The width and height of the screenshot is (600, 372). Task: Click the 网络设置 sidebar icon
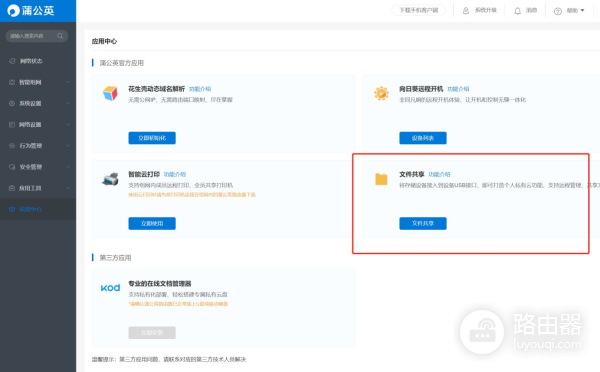pos(12,124)
